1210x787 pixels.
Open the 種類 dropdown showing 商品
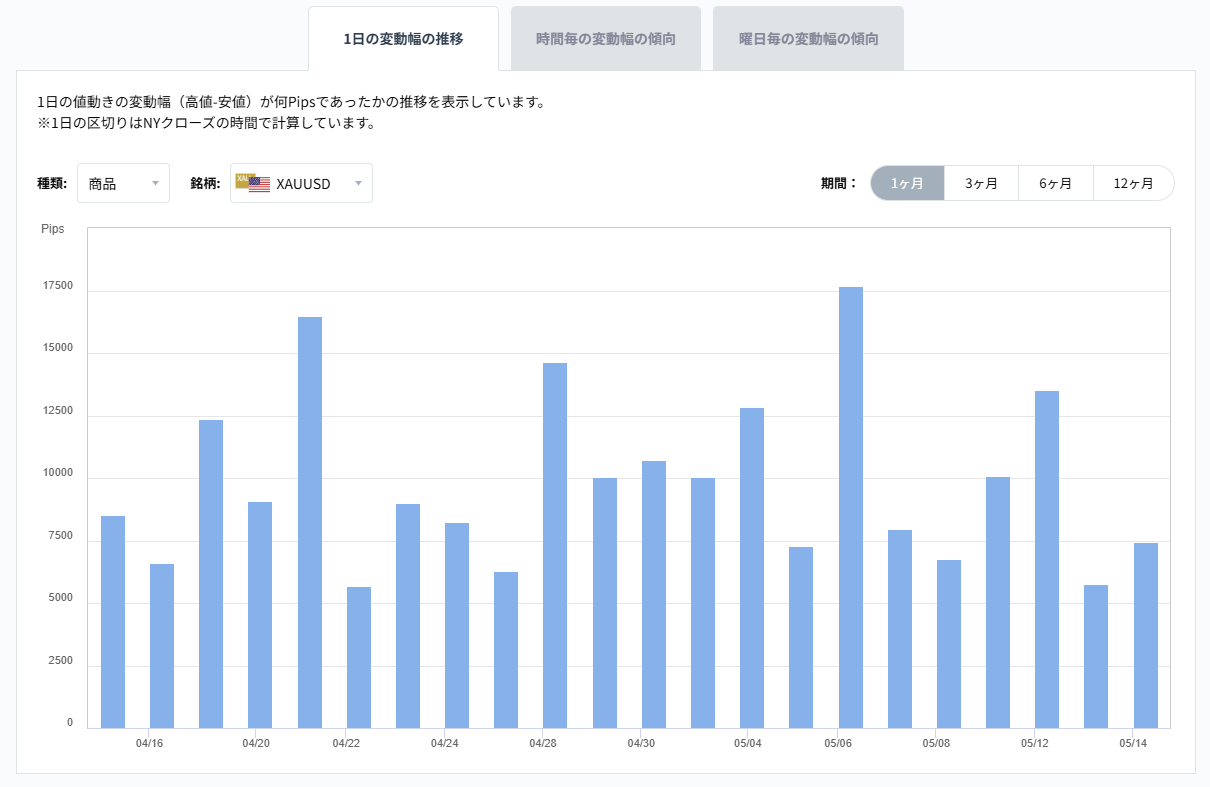(123, 183)
